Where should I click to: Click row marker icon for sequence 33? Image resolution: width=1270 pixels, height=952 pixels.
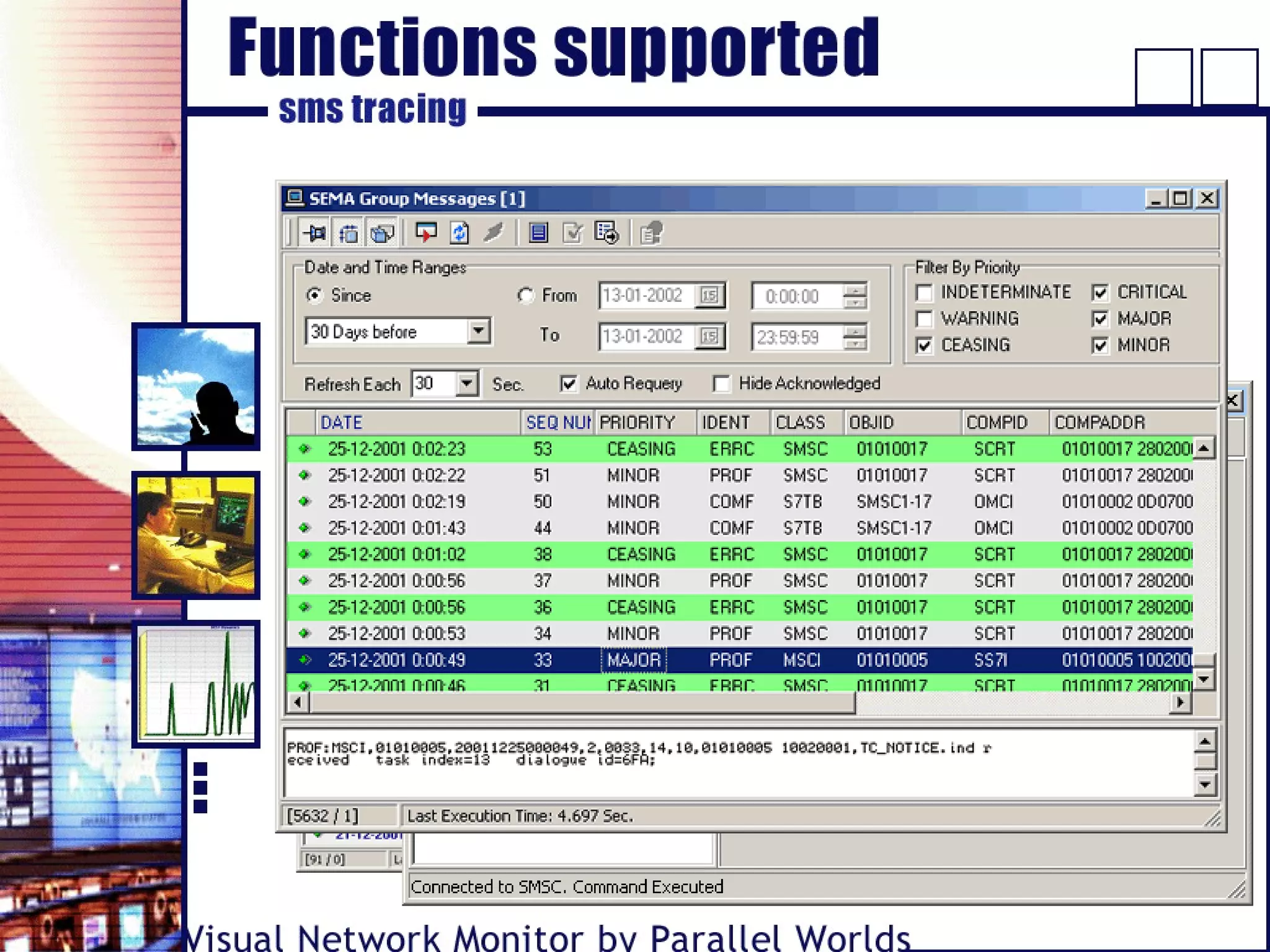(x=304, y=660)
